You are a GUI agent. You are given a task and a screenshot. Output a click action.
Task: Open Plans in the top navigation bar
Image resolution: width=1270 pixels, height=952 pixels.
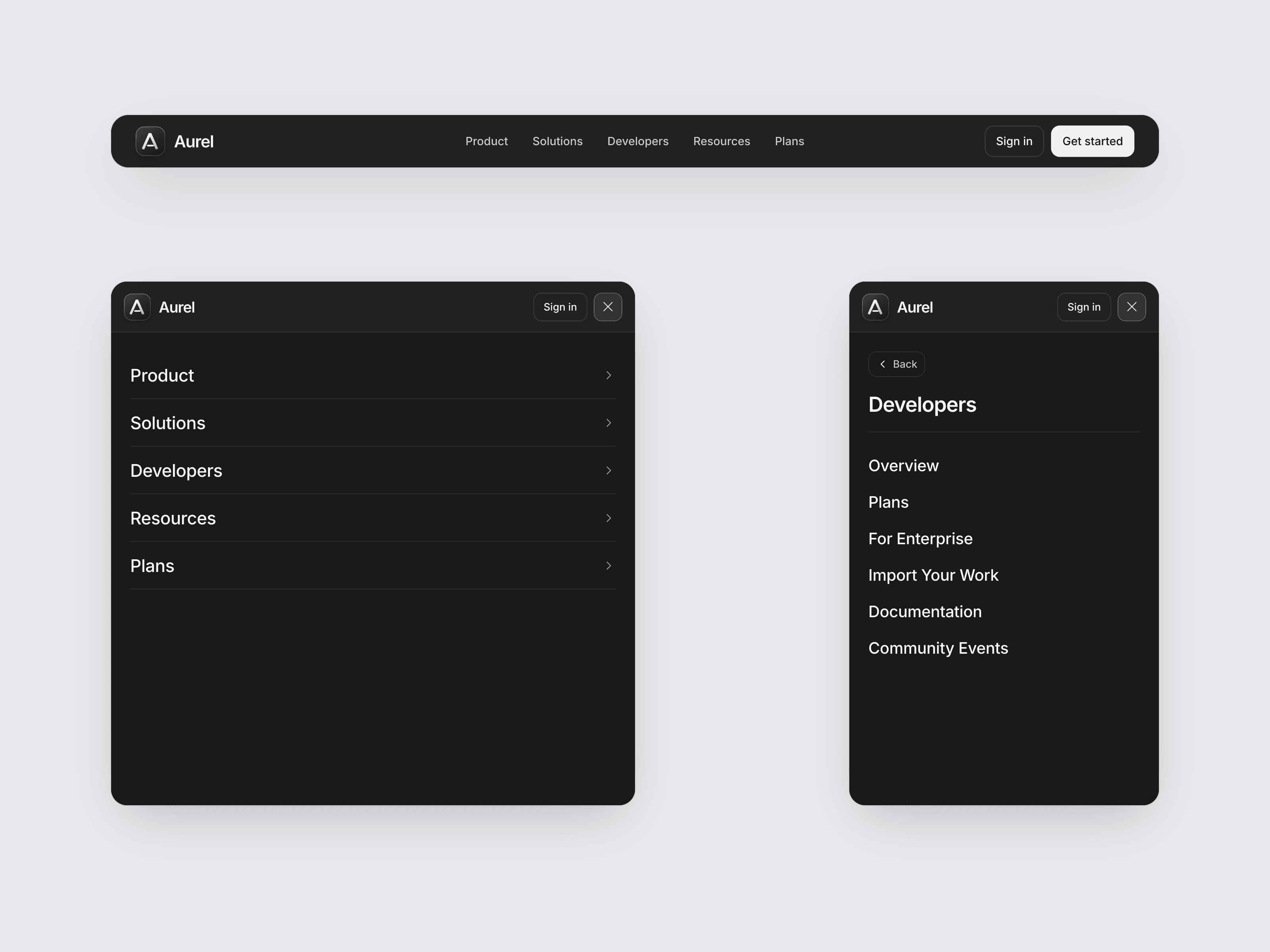(x=789, y=141)
